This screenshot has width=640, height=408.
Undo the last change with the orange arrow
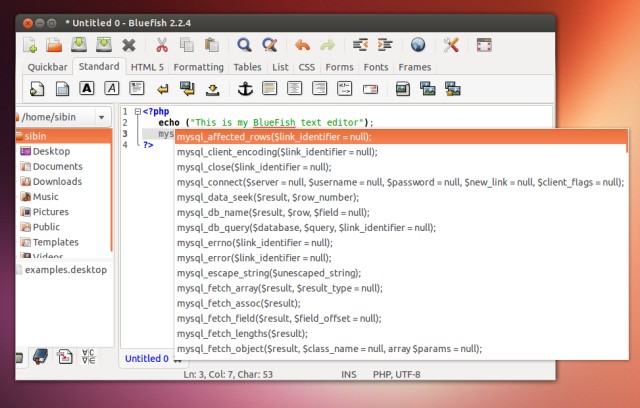(x=302, y=45)
